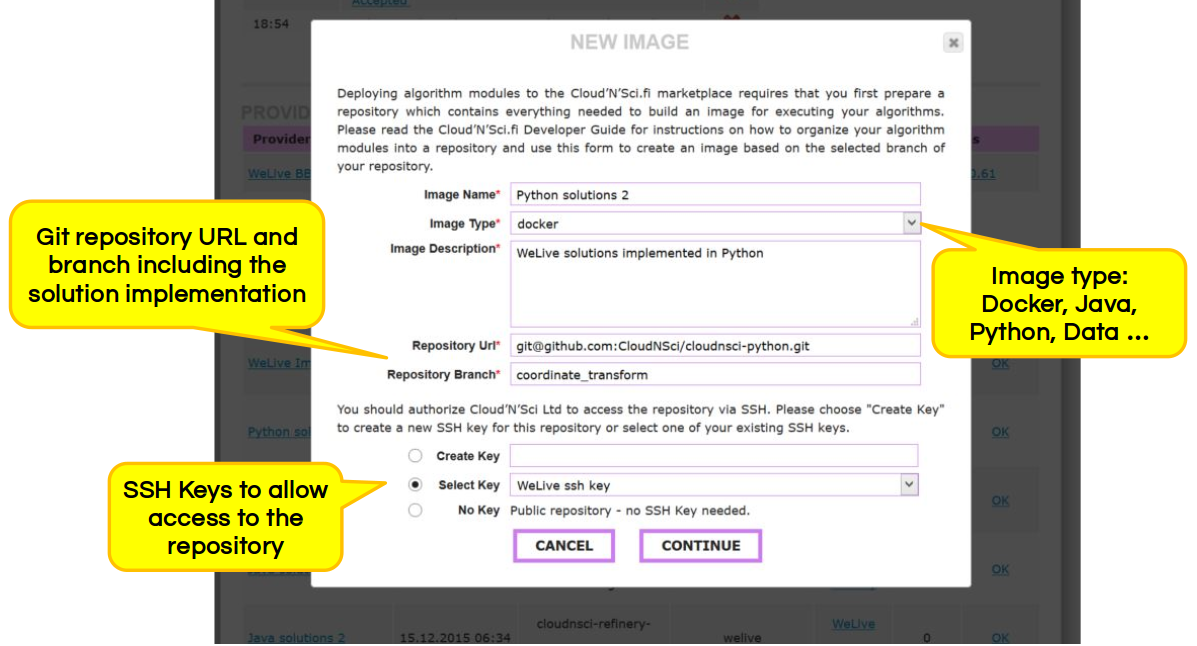This screenshot has height=646, width=1197.
Task: Click the 'Repository Branch' field label
Action: tap(441, 375)
